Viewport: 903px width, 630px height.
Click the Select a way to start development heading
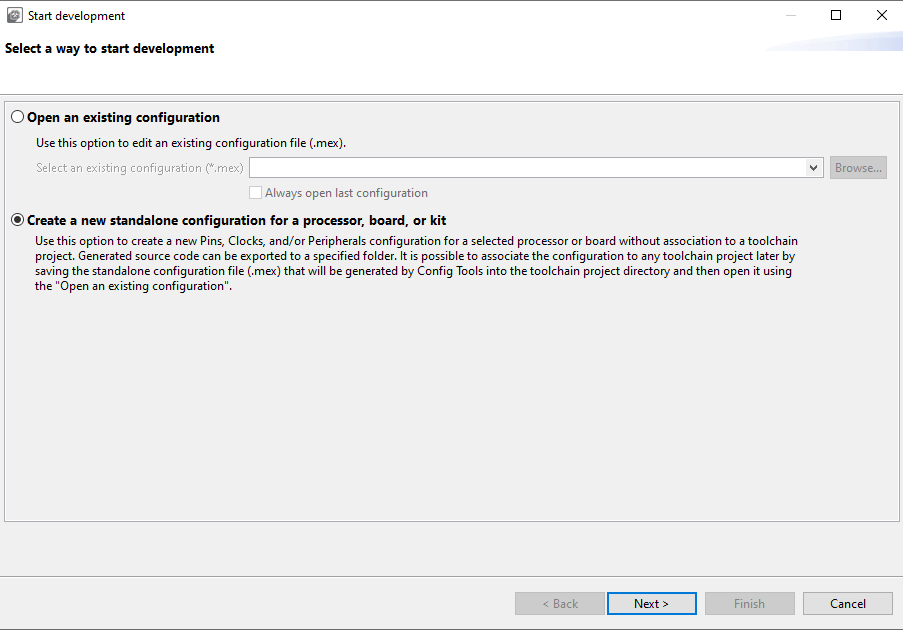click(x=110, y=48)
